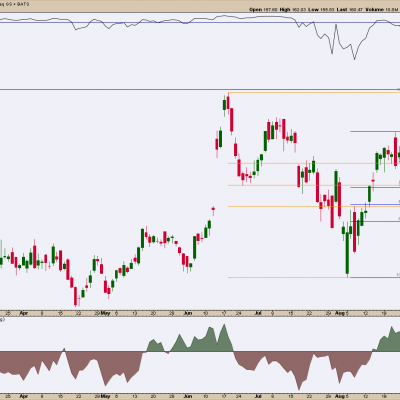Click the ticker symbol title at top left
The width and height of the screenshot is (400, 400).
(15, 4)
